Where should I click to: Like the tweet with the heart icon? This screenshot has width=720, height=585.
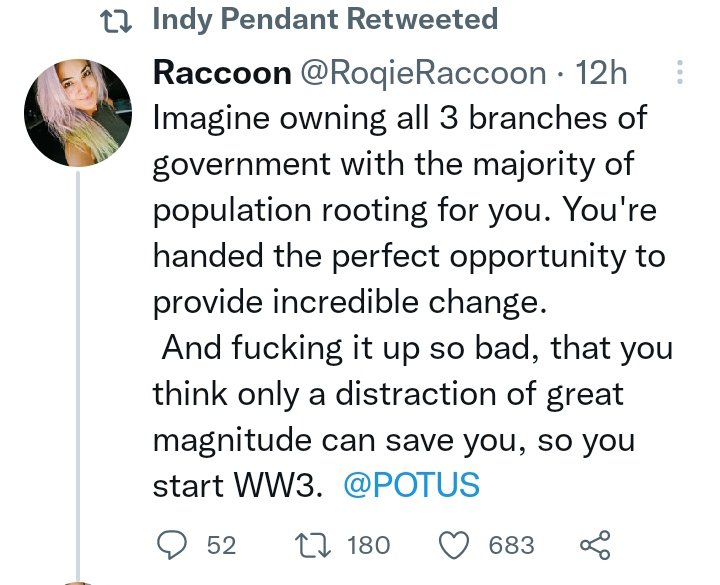point(456,545)
